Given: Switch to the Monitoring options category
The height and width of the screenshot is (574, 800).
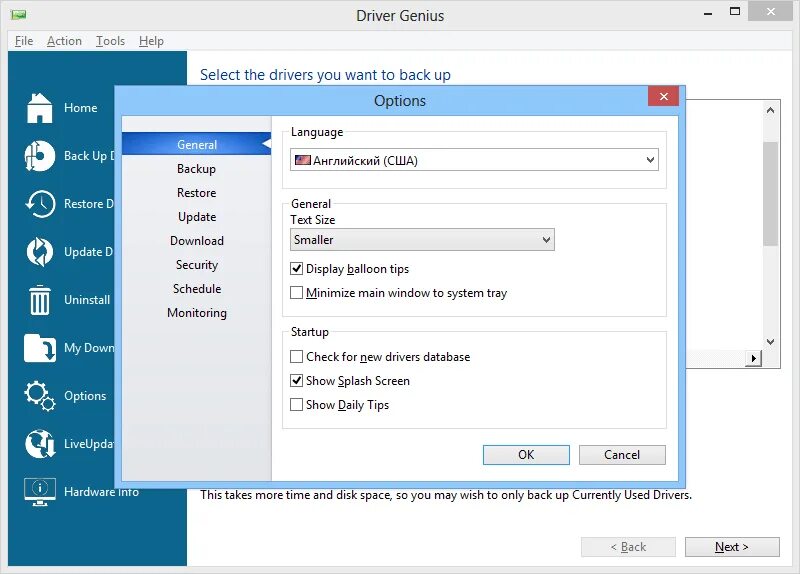Looking at the screenshot, I should tap(196, 313).
